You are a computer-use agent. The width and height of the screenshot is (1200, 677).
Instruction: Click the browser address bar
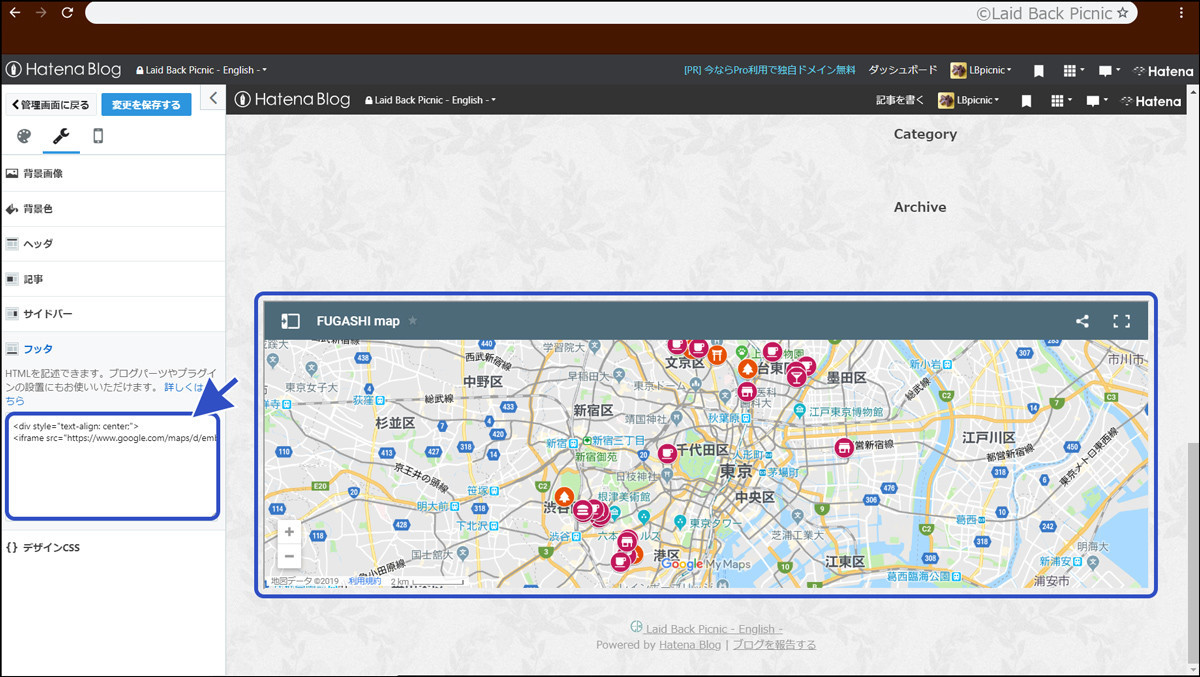click(x=612, y=13)
